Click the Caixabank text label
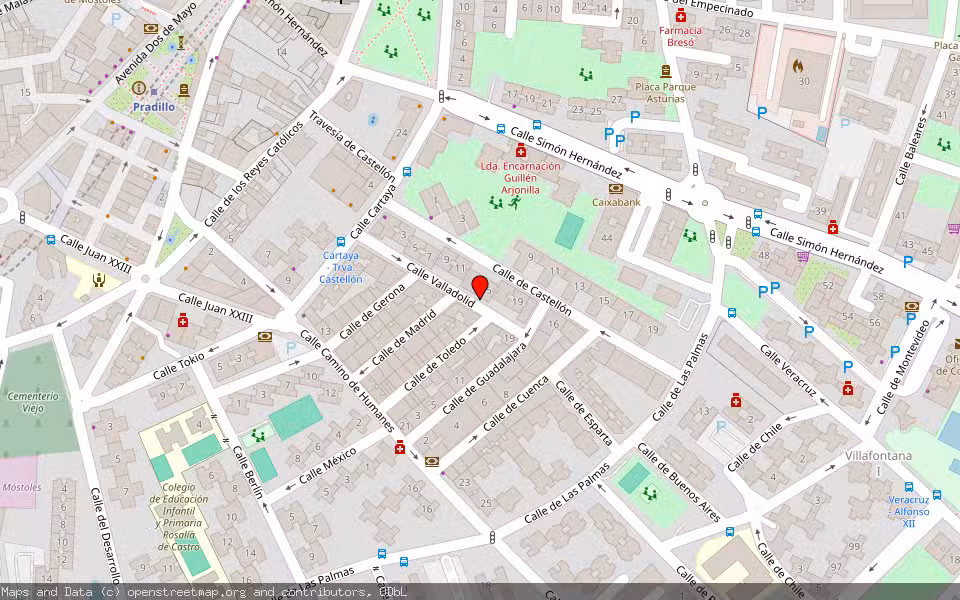The width and height of the screenshot is (960, 600). (616, 202)
